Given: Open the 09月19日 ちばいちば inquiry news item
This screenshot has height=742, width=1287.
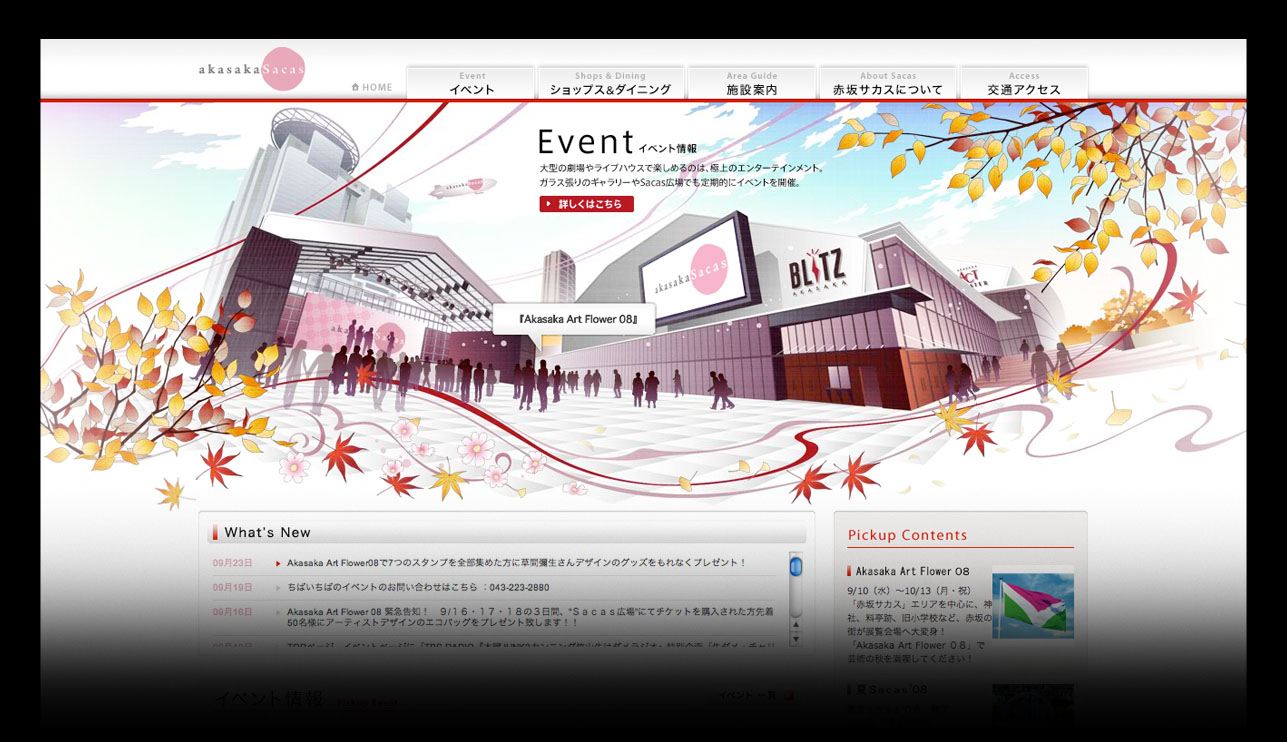Looking at the screenshot, I should click(418, 587).
